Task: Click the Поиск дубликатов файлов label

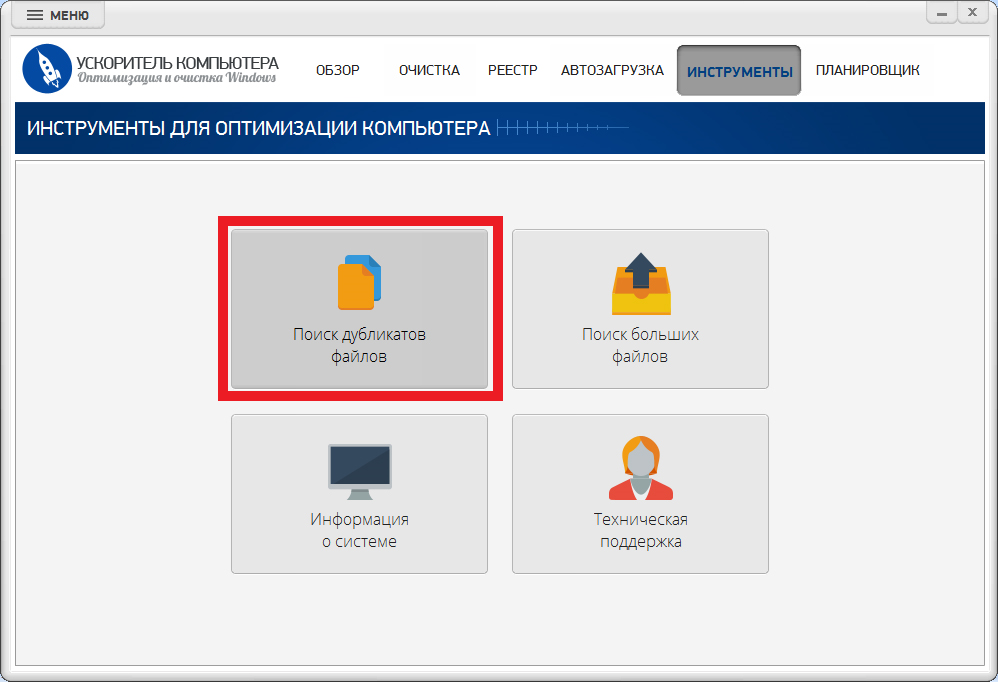Action: pos(360,345)
